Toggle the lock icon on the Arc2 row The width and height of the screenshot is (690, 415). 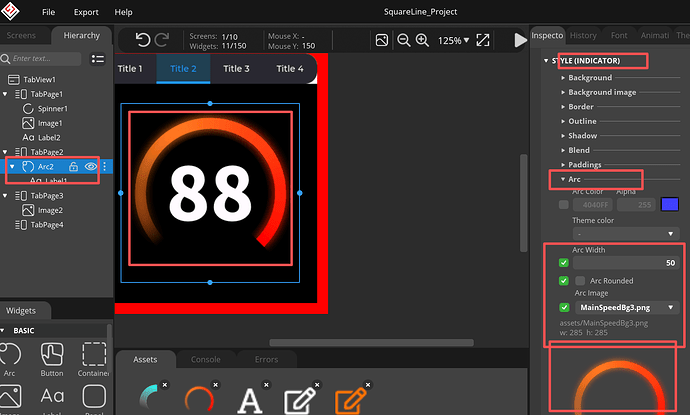pos(73,167)
